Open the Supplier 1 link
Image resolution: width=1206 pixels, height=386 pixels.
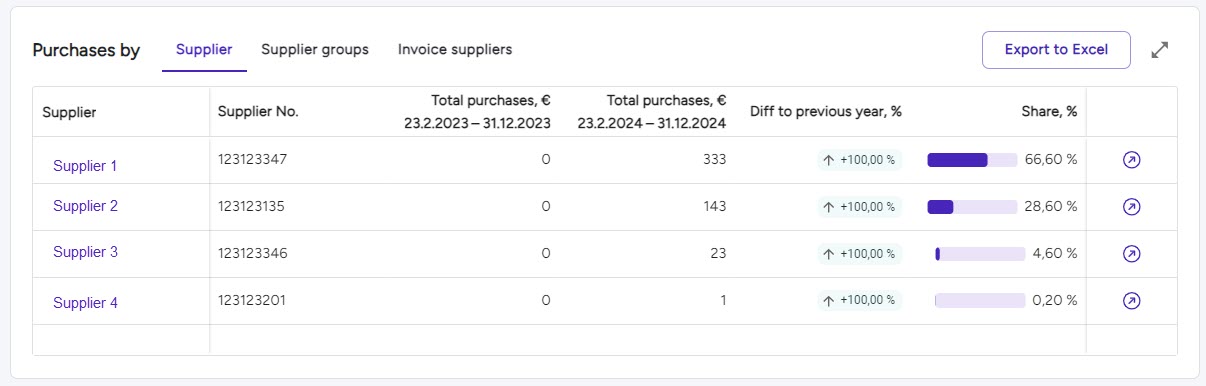(85, 166)
